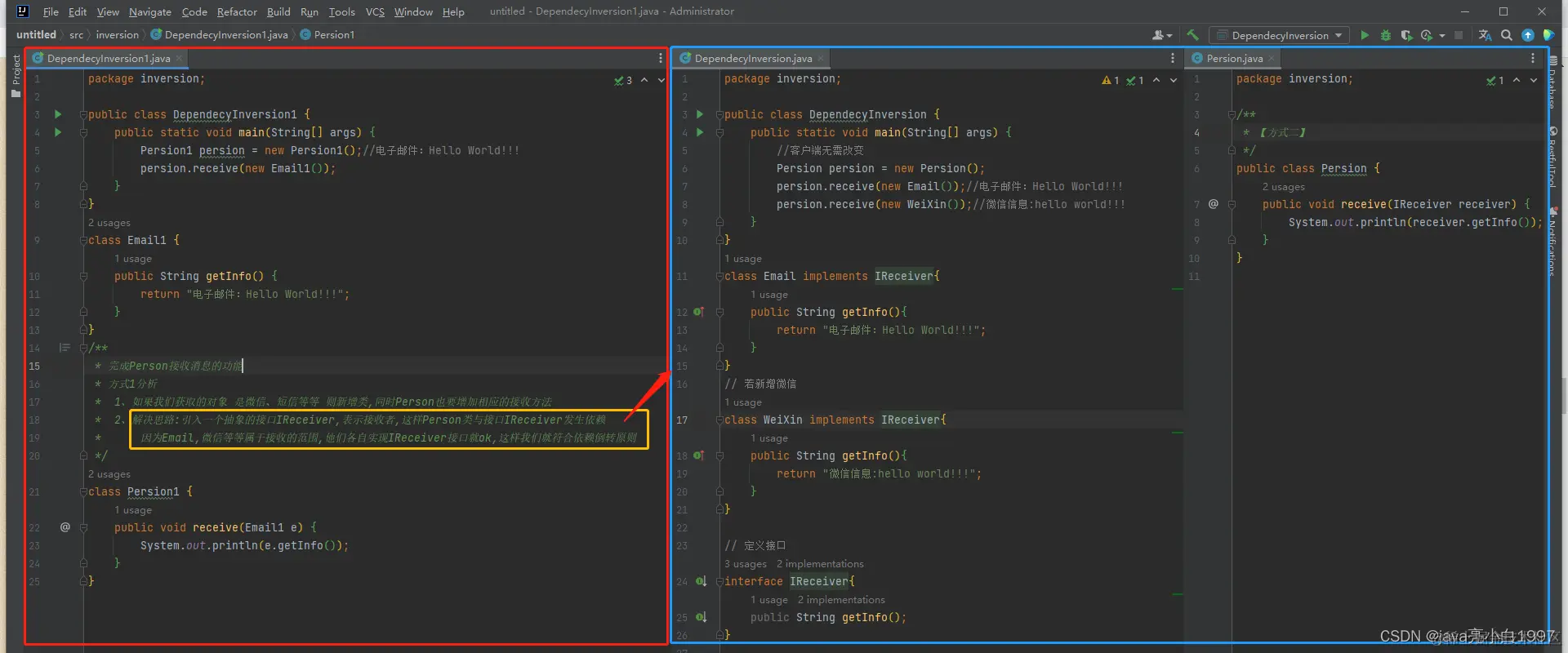This screenshot has width=1568, height=653.
Task: Click the Persion1 breadcrumb in navigation bar
Action: pos(327,35)
